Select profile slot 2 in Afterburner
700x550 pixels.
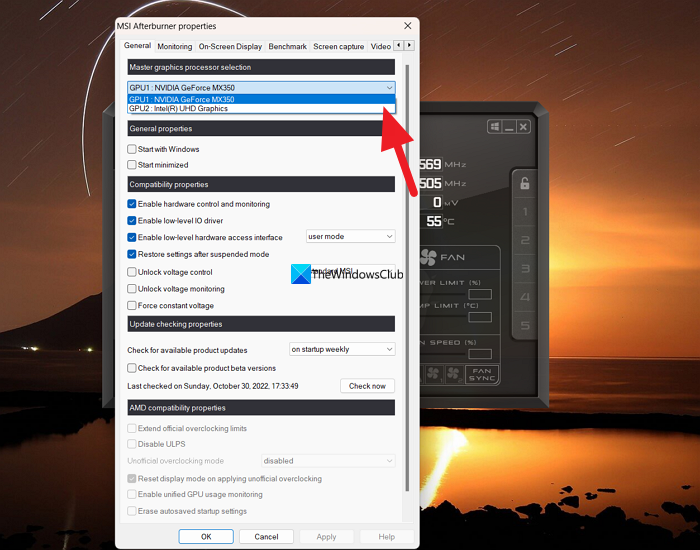525,240
